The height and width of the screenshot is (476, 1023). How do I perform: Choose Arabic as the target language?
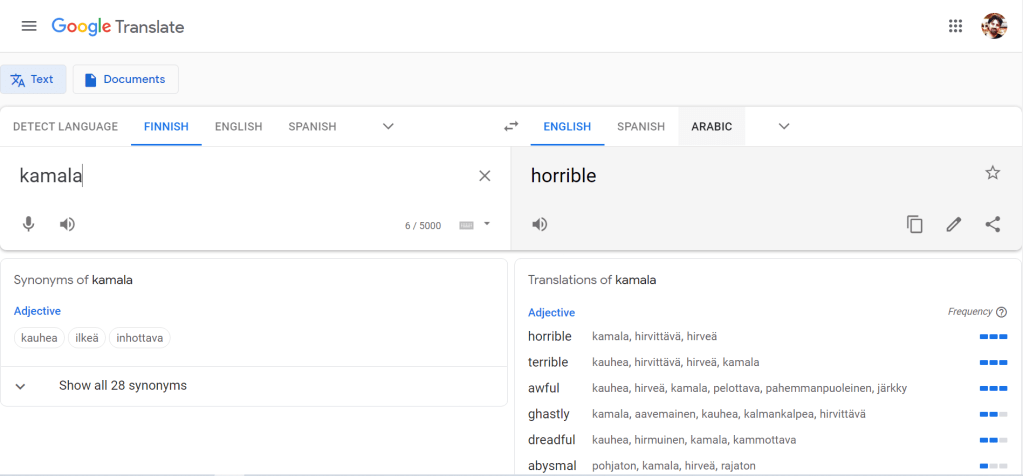pyautogui.click(x=711, y=127)
